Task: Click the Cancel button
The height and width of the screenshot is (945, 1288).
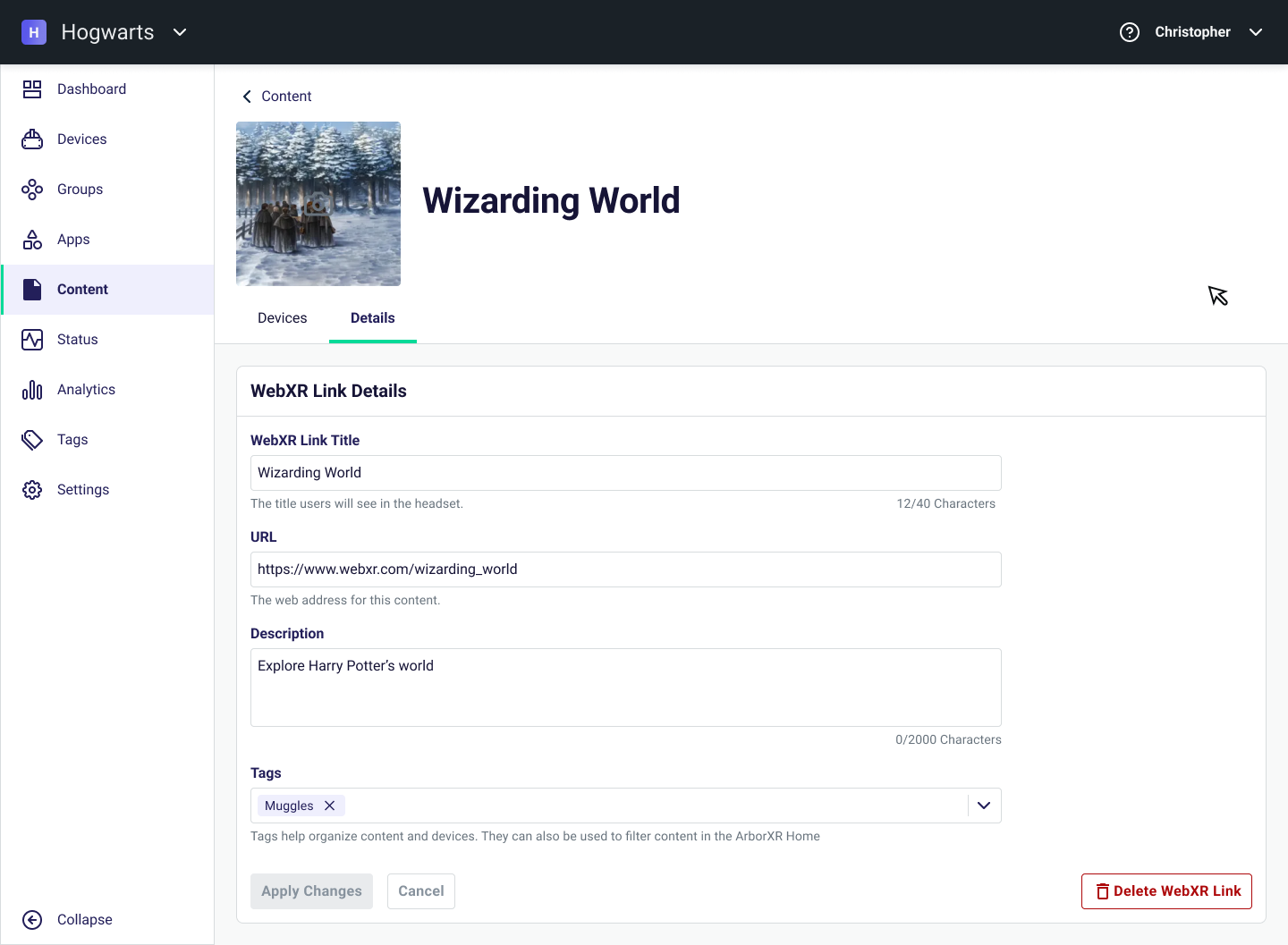Action: pos(421,891)
